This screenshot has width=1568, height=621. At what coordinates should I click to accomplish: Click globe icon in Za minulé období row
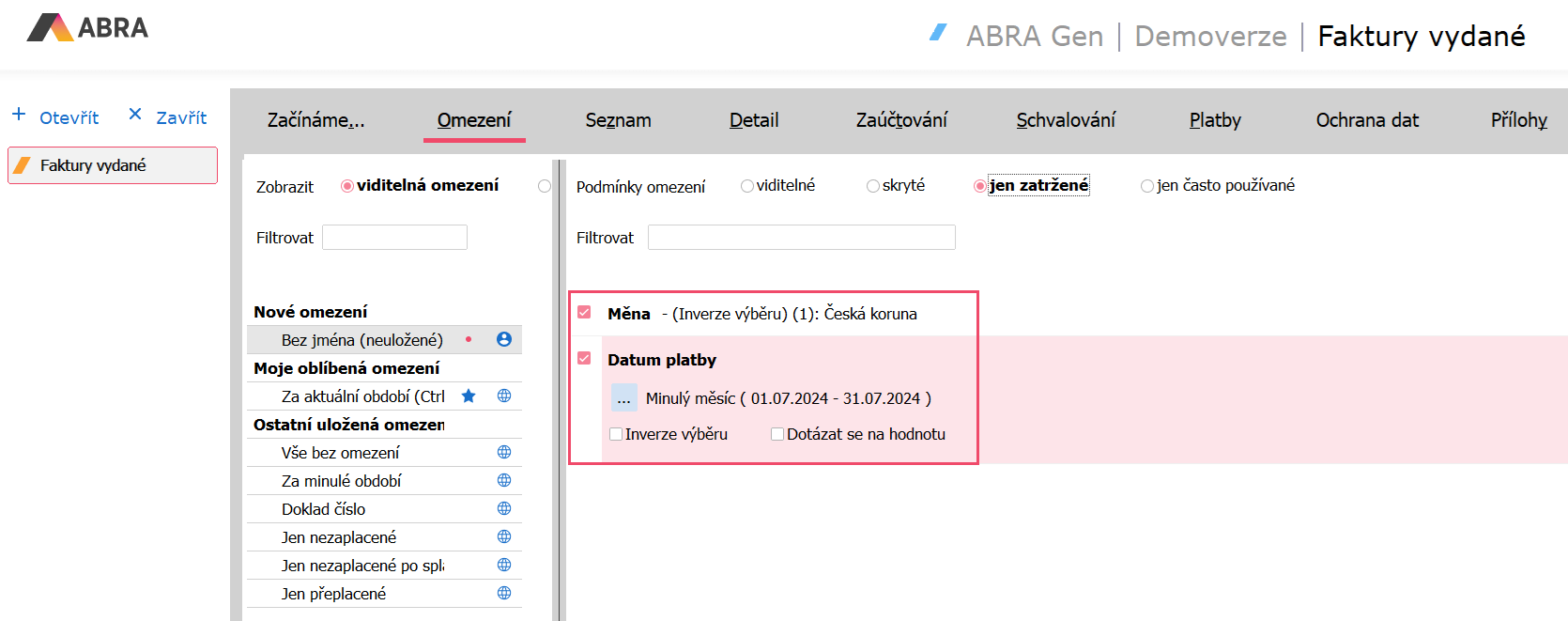(x=504, y=480)
